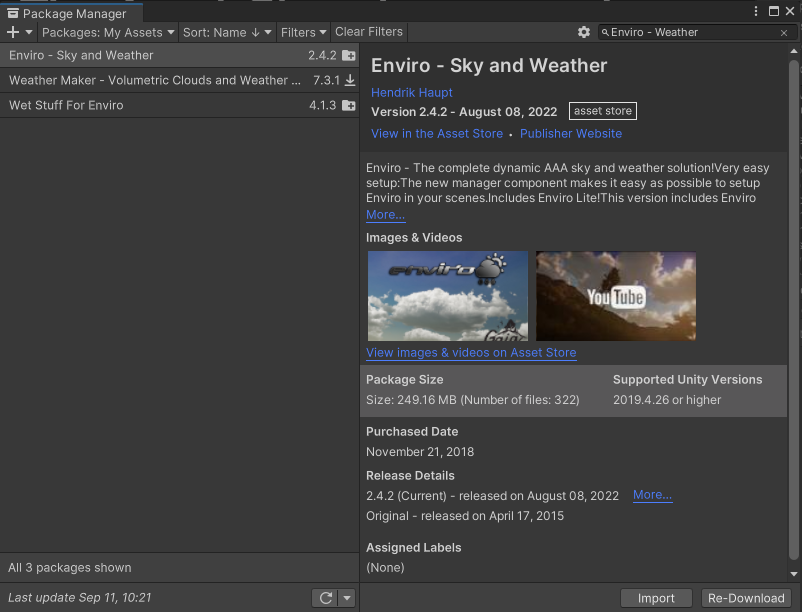Screen dimensions: 802x612
Task: Click the Enviro - Sky and Weather title heading
Action: pyautogui.click(x=489, y=65)
